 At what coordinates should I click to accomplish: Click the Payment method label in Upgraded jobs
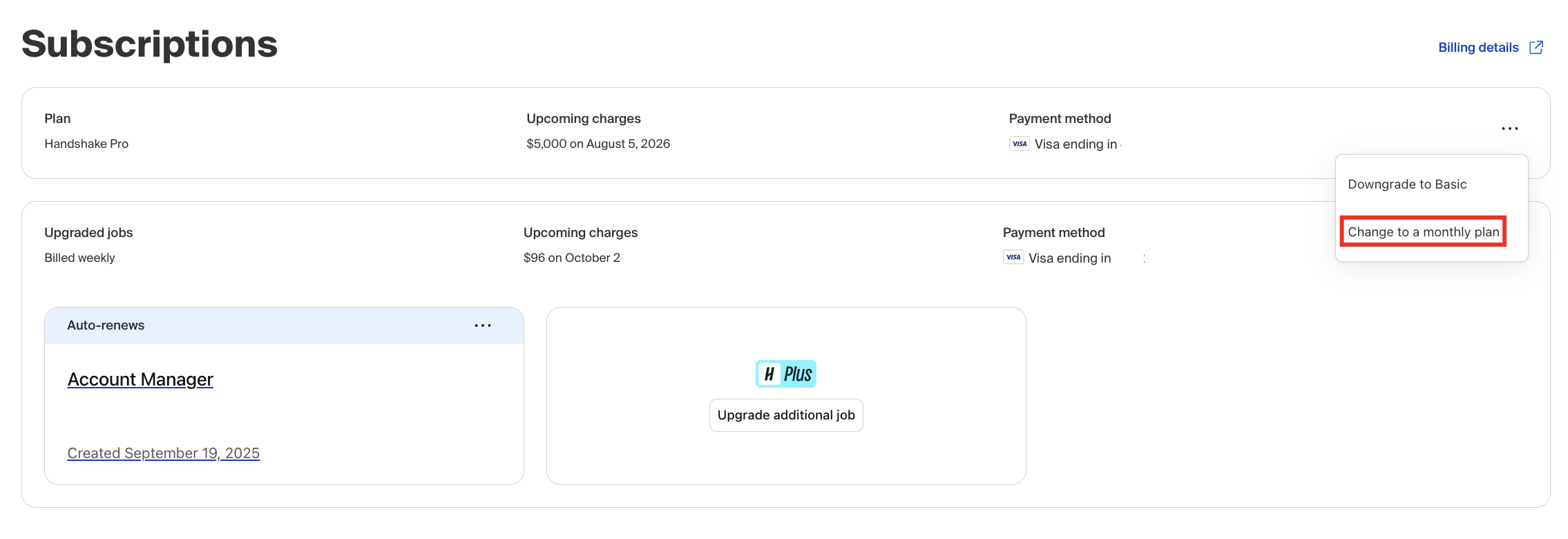click(1054, 233)
